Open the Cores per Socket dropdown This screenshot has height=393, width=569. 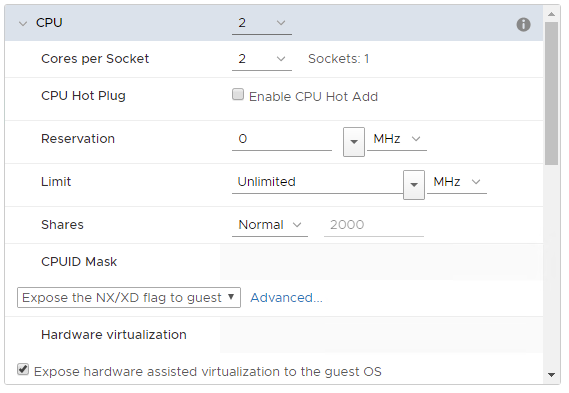[262, 59]
